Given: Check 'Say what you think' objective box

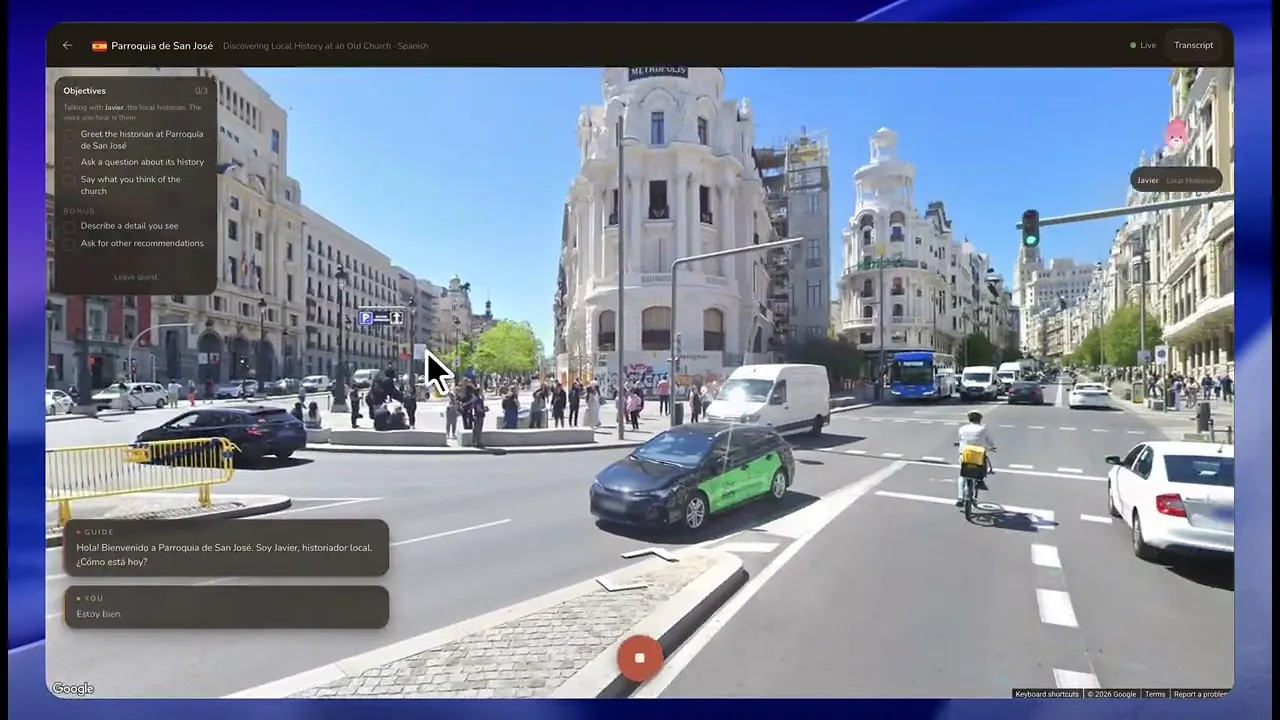Looking at the screenshot, I should pyautogui.click(x=70, y=180).
